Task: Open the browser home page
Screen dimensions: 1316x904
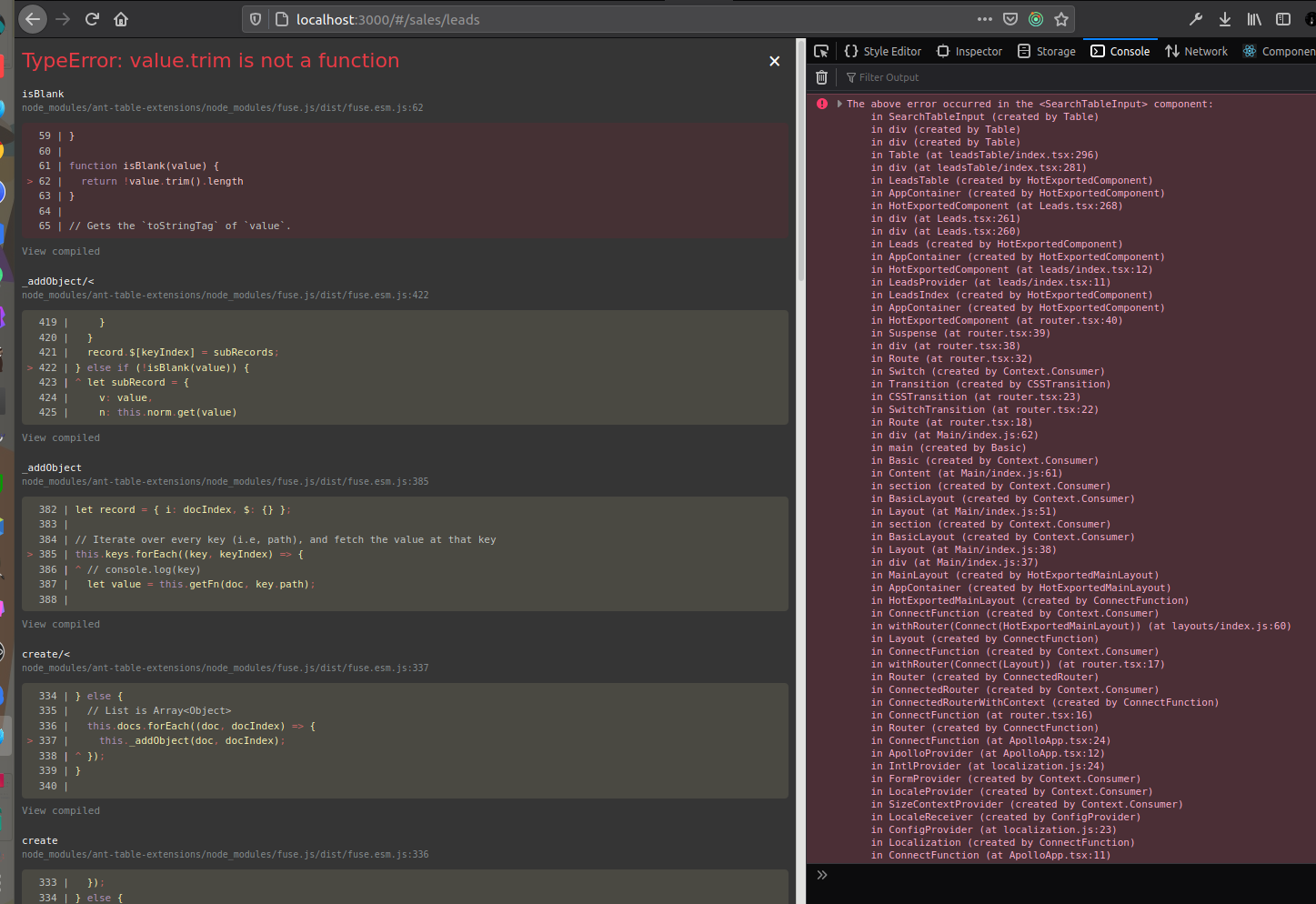Action: [121, 19]
